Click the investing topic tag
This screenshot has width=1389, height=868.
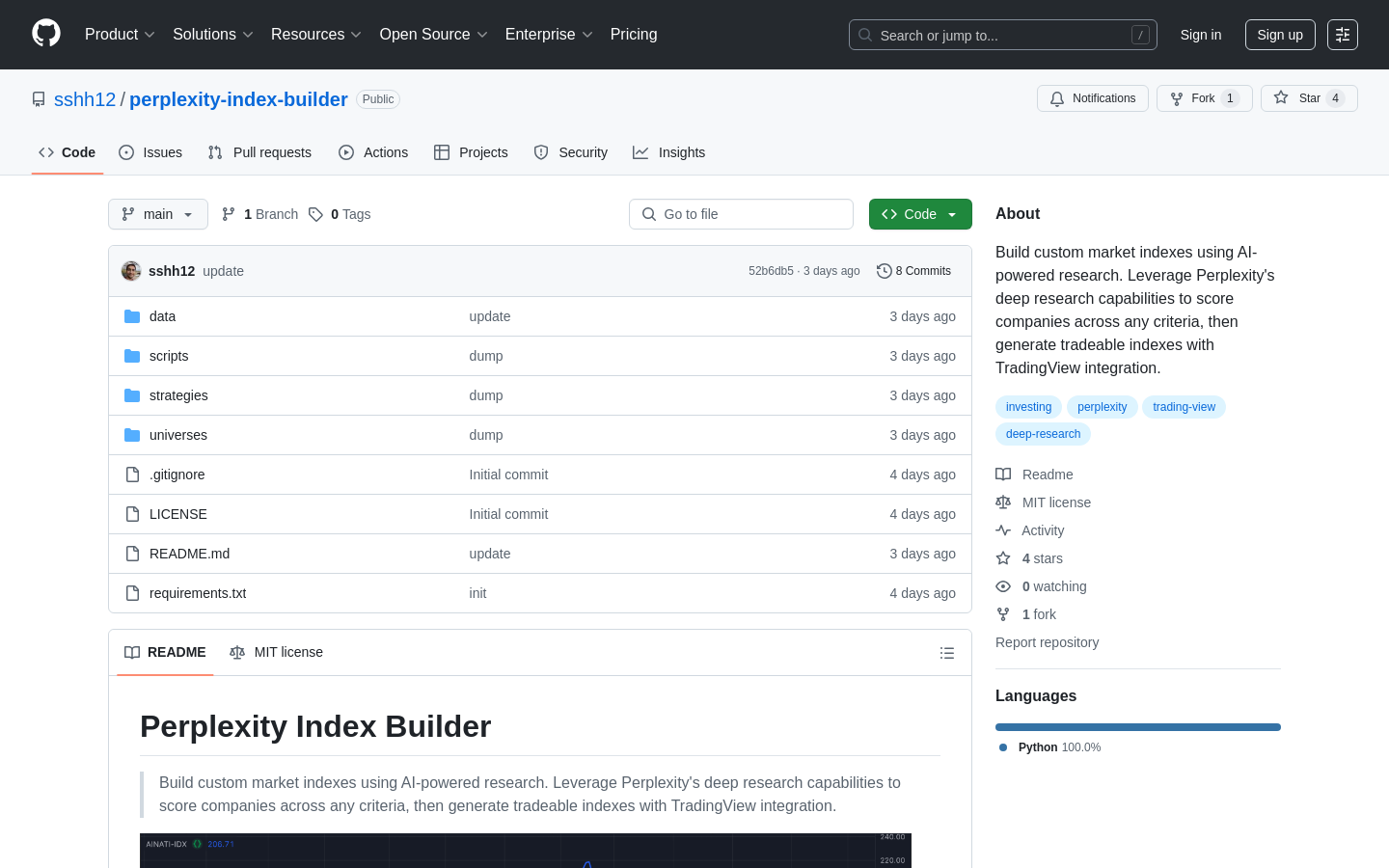coord(1028,407)
